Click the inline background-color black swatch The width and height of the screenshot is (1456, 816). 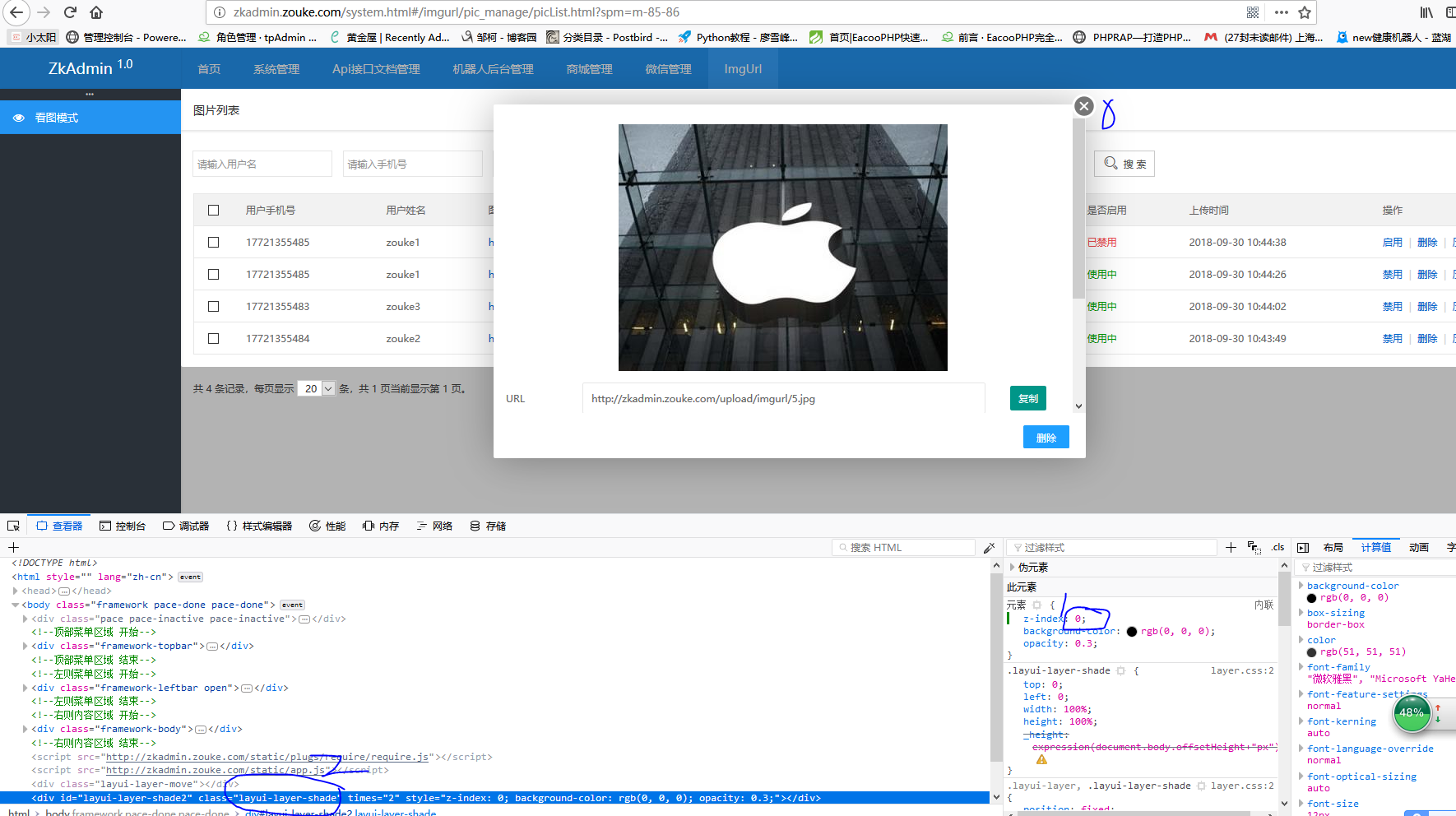pos(1132,632)
